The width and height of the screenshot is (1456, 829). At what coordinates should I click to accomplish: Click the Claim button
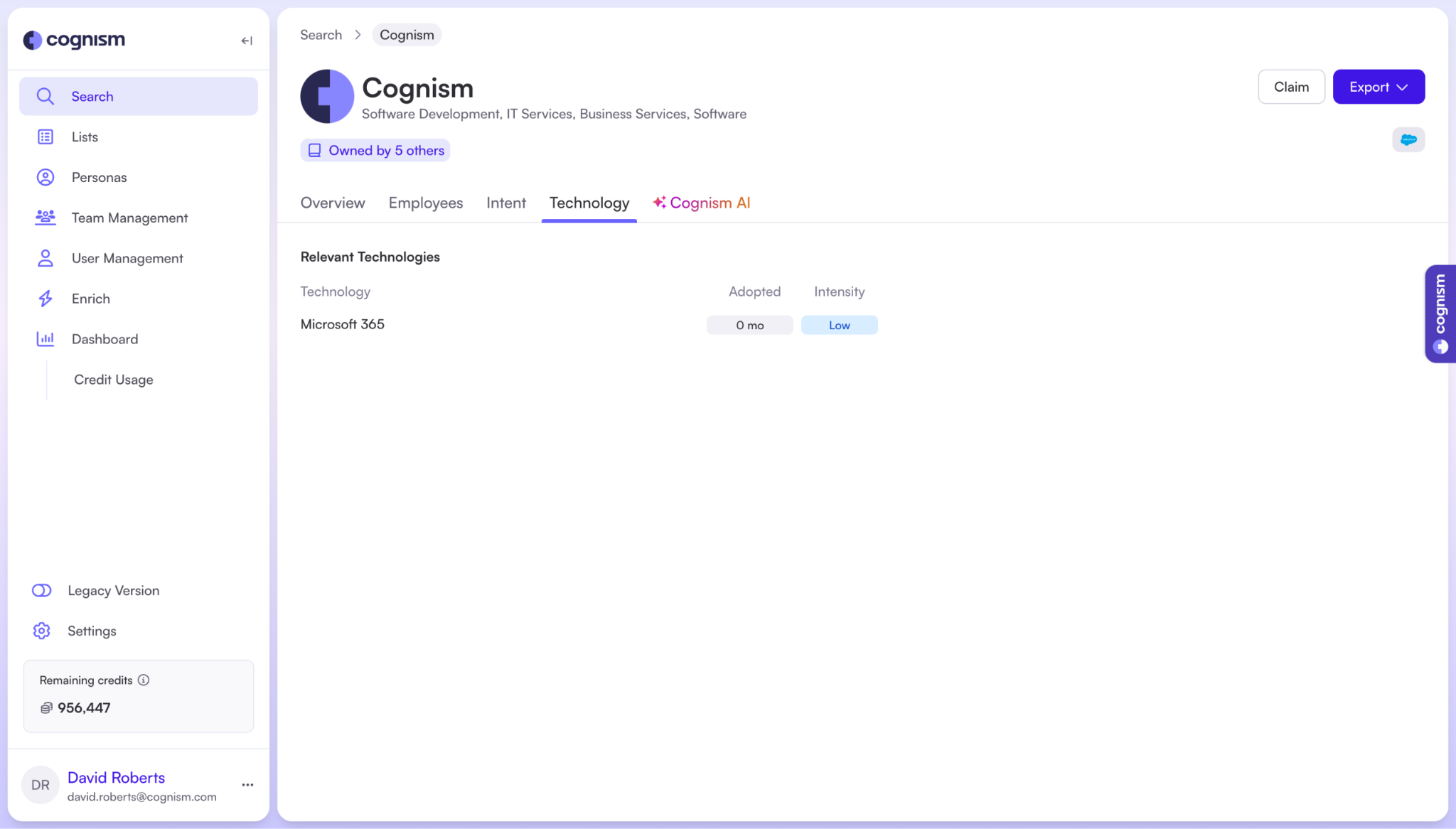point(1291,87)
